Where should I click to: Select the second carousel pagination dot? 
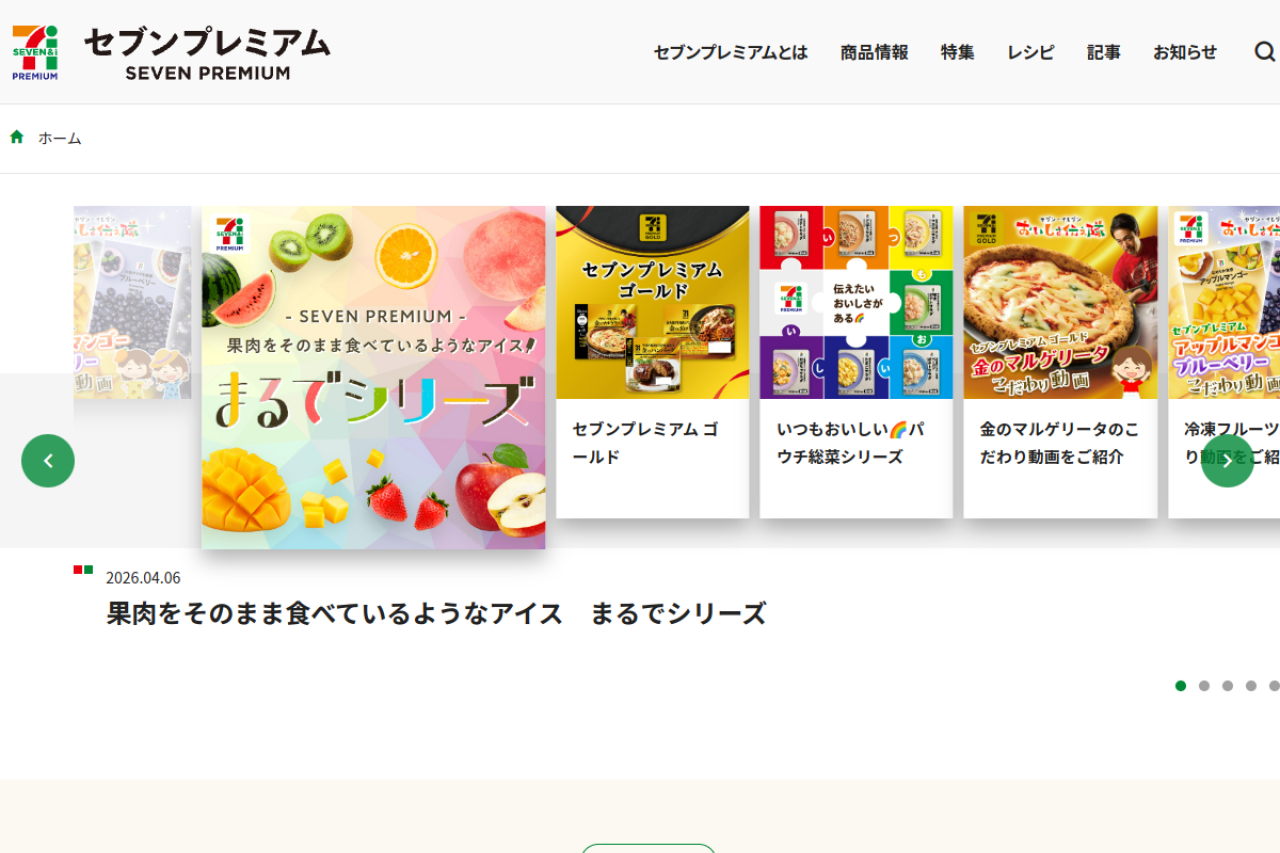pos(1204,686)
